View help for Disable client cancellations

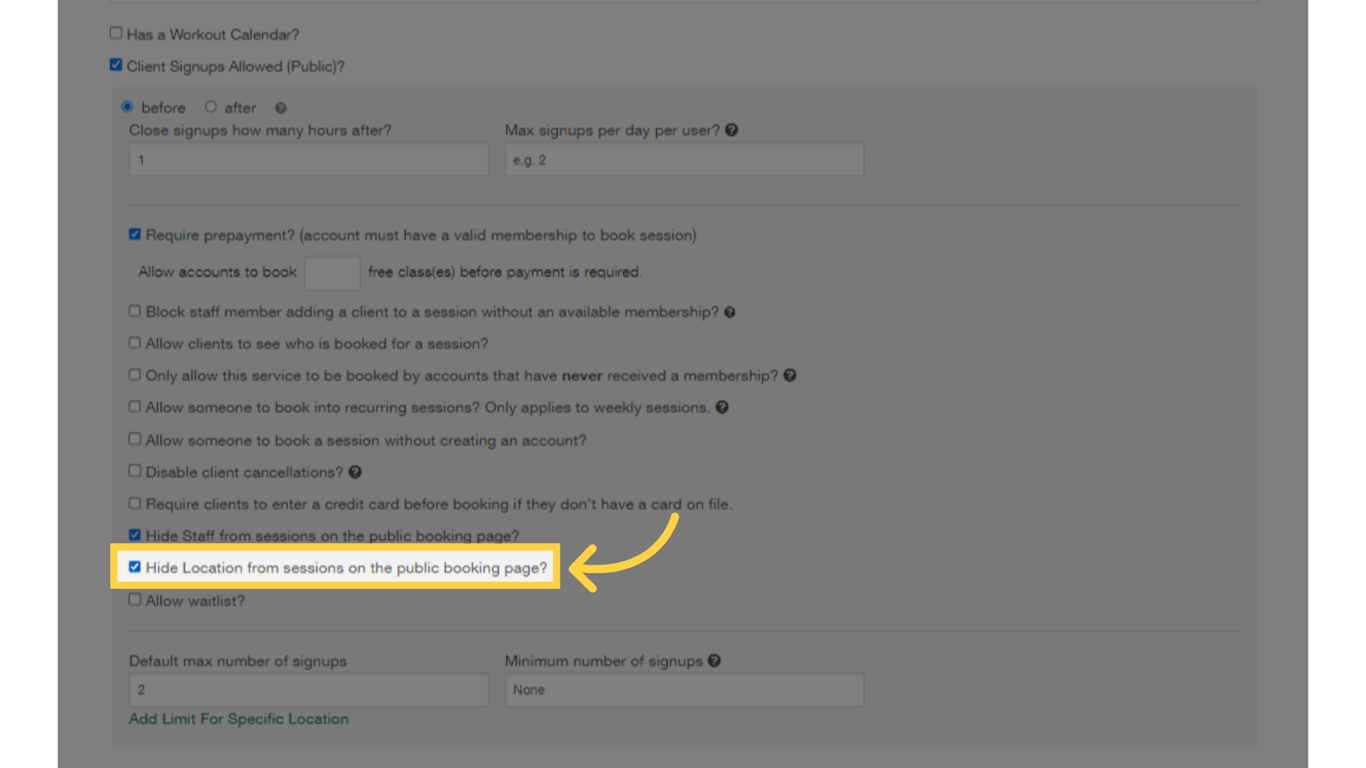tap(357, 471)
